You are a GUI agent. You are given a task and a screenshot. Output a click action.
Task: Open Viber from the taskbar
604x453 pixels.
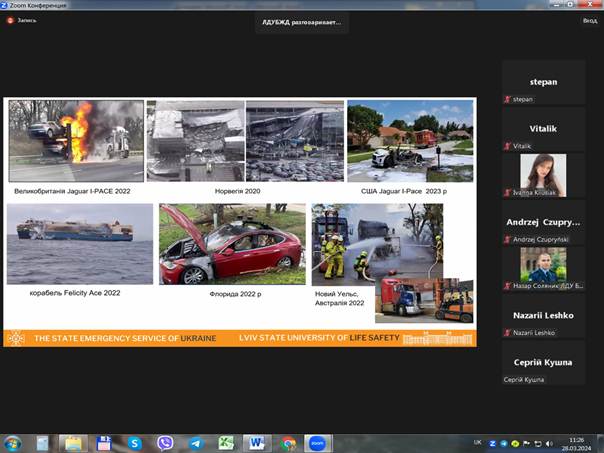(x=165, y=442)
